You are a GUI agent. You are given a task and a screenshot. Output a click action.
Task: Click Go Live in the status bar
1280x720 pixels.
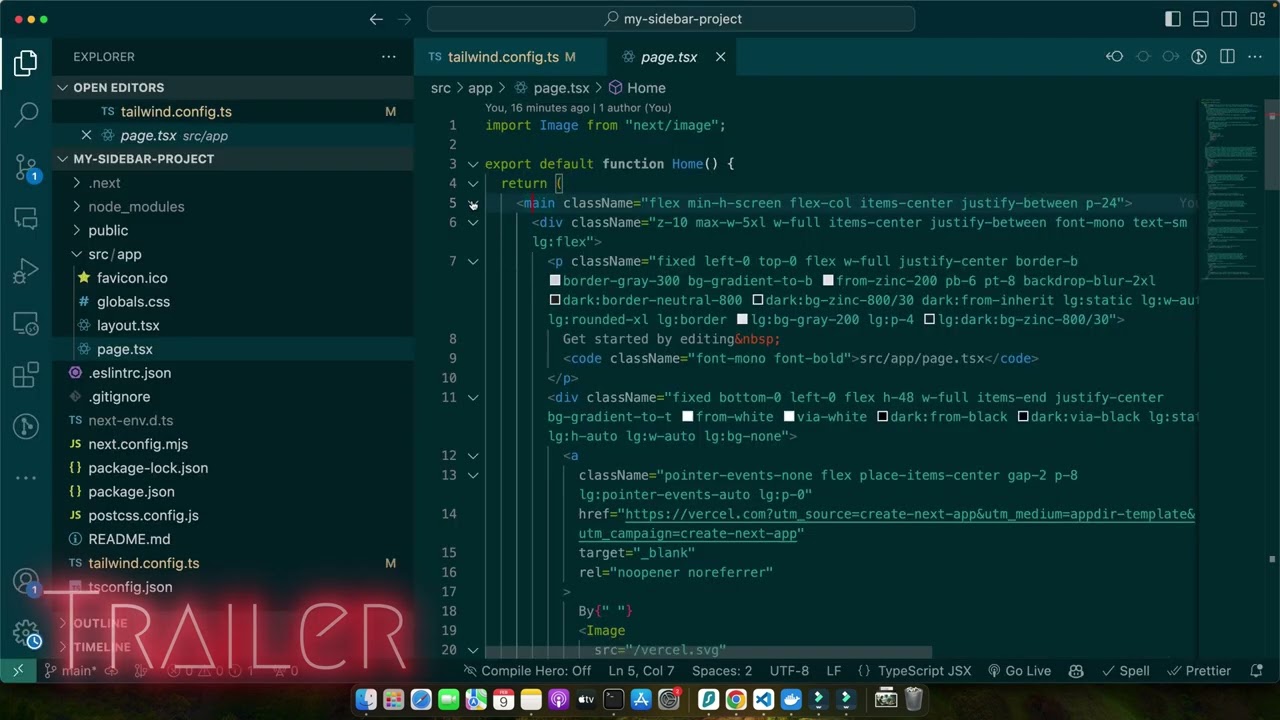point(1019,671)
